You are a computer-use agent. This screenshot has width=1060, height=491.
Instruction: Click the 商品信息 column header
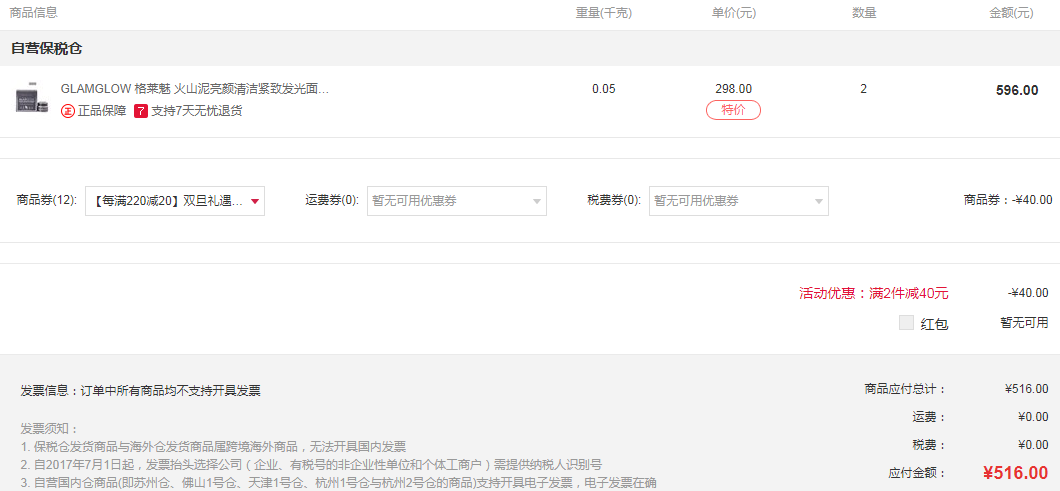tap(33, 13)
